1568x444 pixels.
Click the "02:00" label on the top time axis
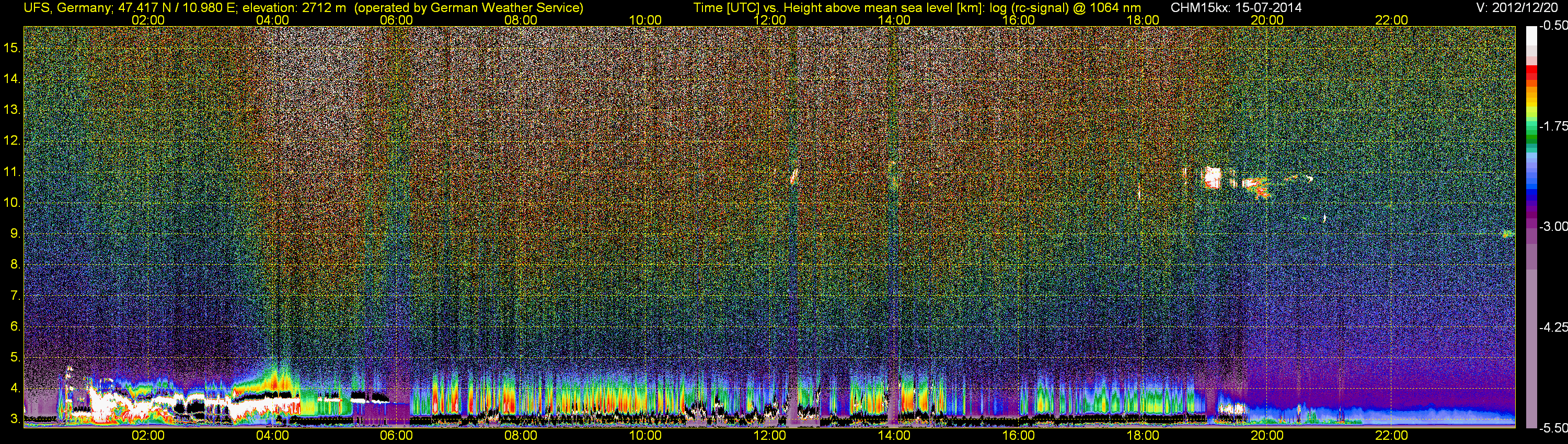tap(148, 20)
